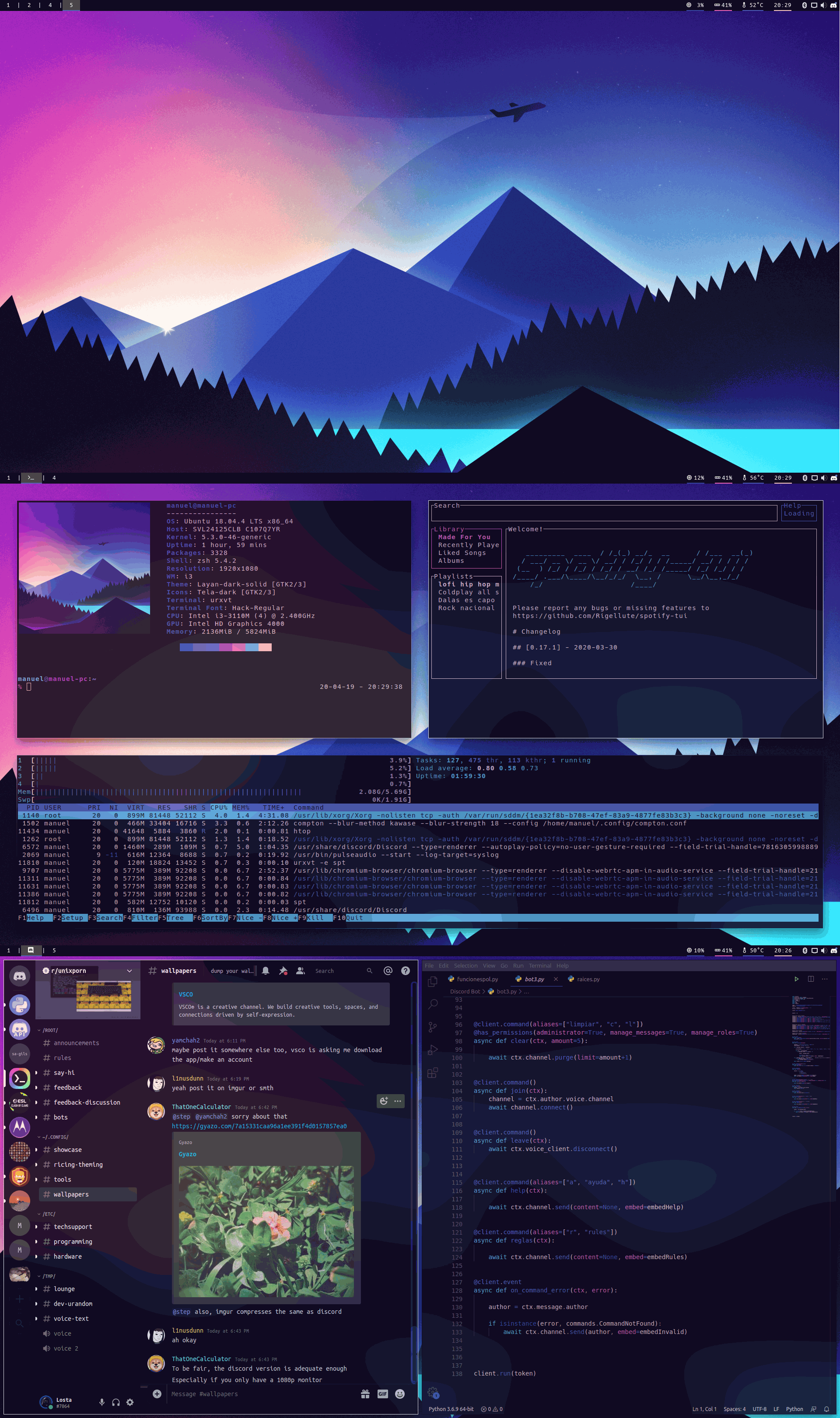Split the VS Code editor
The height and width of the screenshot is (1418, 840).
[x=811, y=979]
